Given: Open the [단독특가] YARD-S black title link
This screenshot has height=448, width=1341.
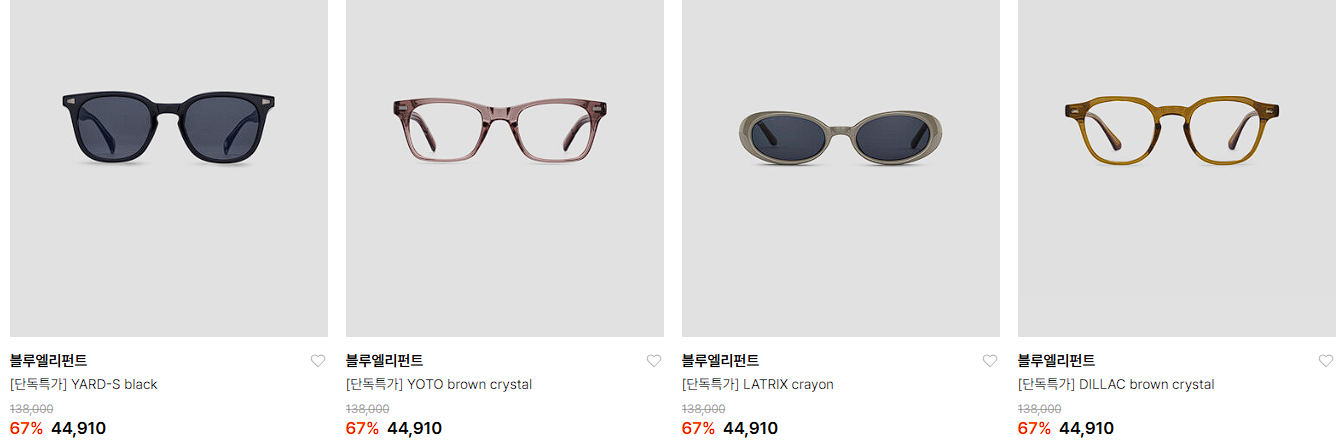Looking at the screenshot, I should pos(84,384).
